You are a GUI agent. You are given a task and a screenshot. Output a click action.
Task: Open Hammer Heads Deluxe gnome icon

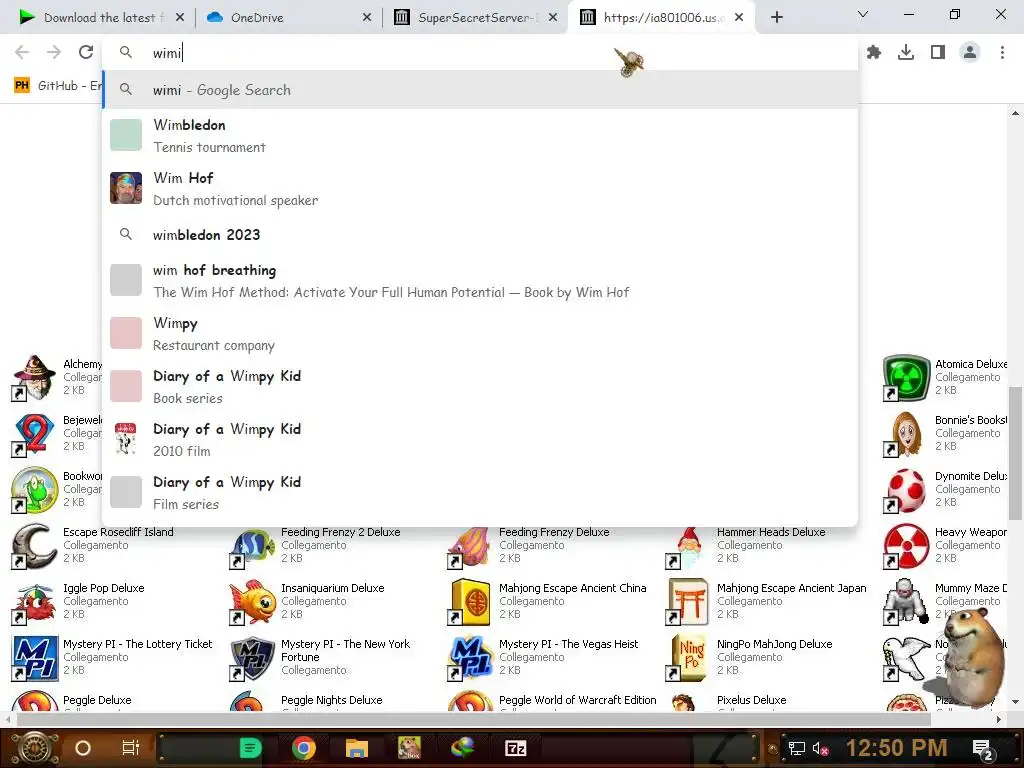coord(688,547)
